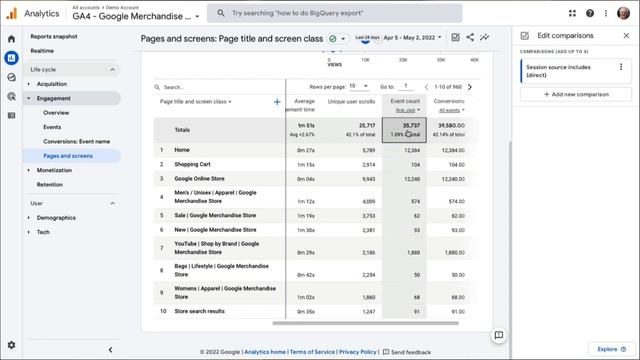Open Google apps grid icon
The height and width of the screenshot is (360, 640).
(x=572, y=13)
